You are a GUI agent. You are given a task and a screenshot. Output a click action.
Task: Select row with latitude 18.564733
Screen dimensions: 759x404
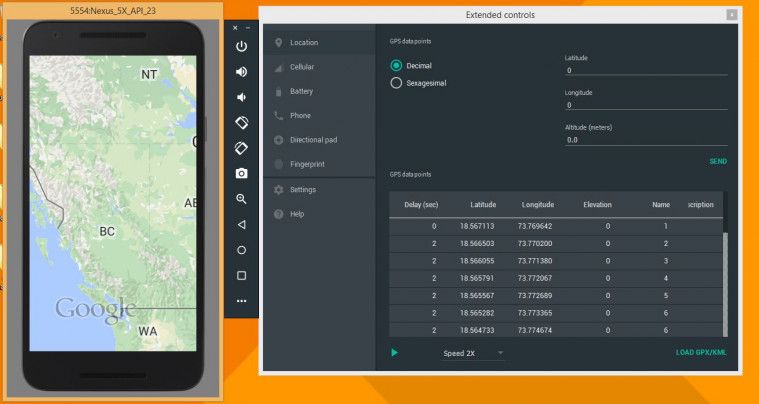coord(556,330)
